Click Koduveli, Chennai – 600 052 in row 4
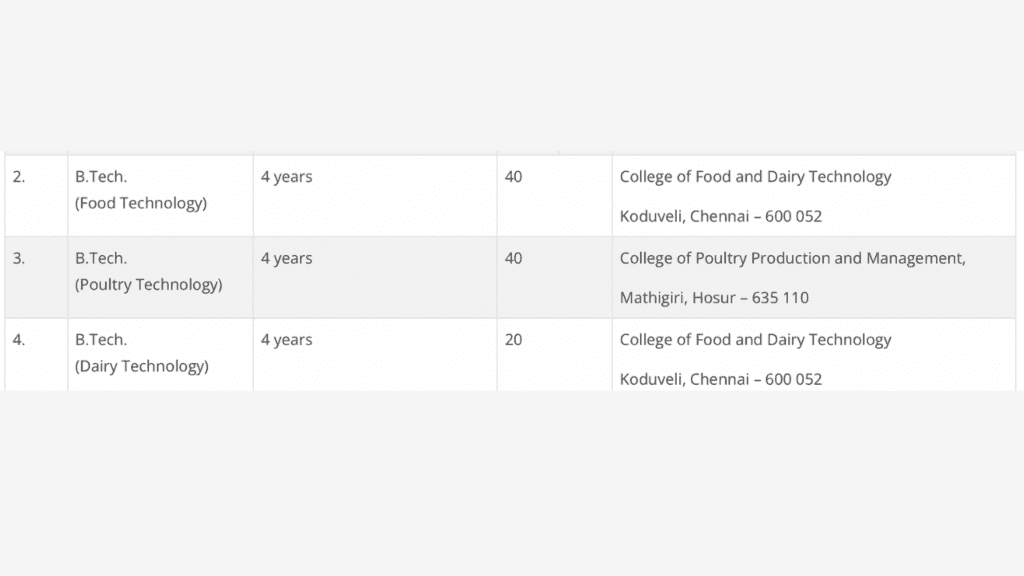1024x576 pixels. coord(721,379)
